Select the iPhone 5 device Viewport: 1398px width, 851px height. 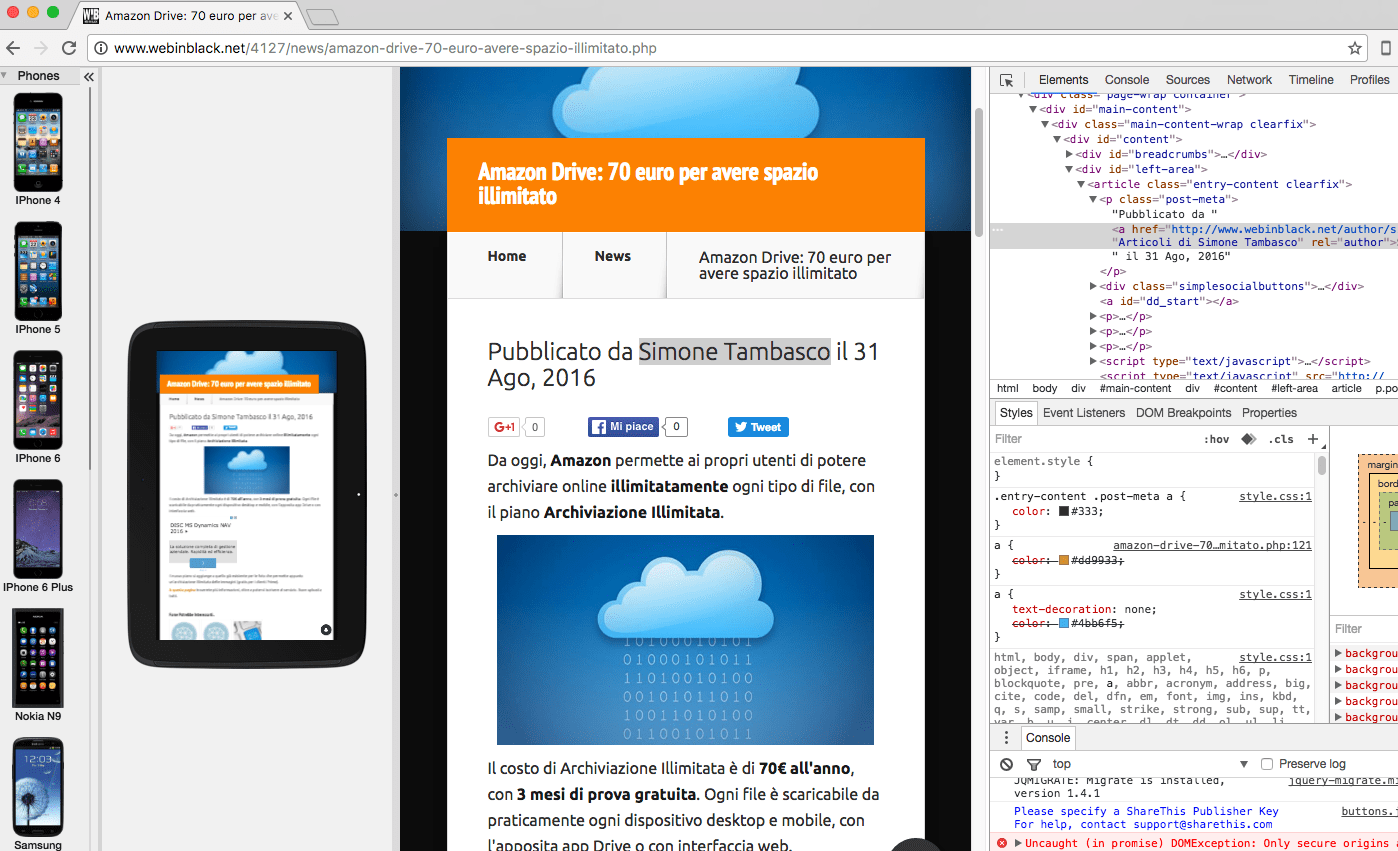tap(38, 278)
